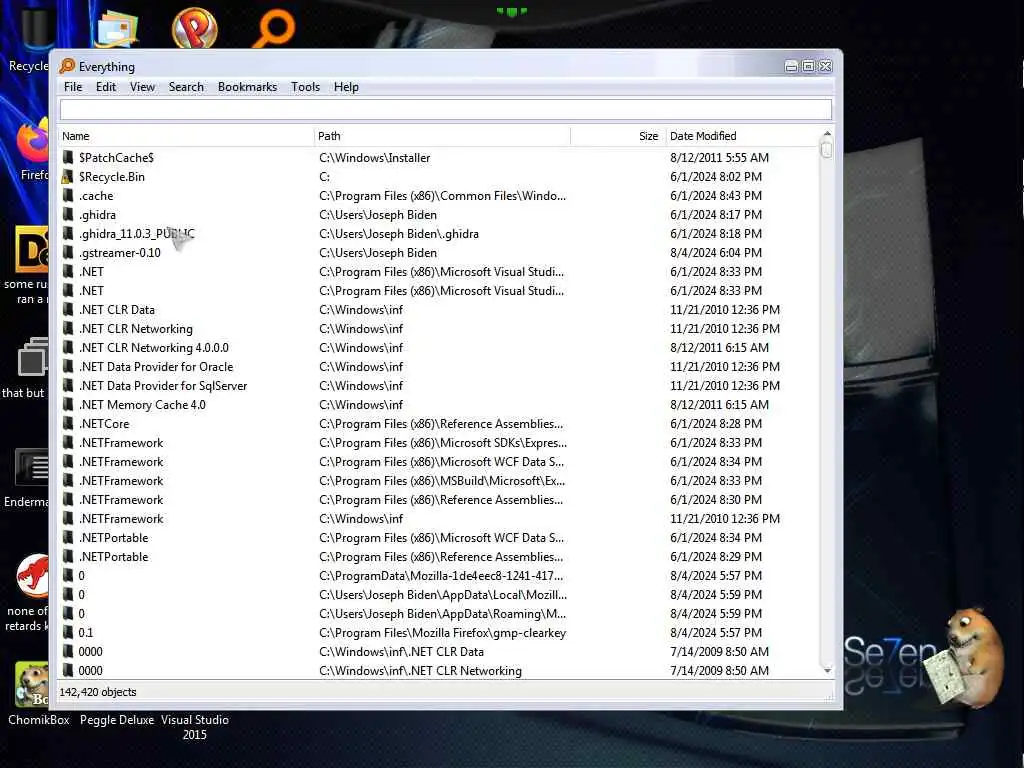The height and width of the screenshot is (768, 1024).
Task: Click date 8/12/2011 5:55 AM
Action: coord(719,157)
